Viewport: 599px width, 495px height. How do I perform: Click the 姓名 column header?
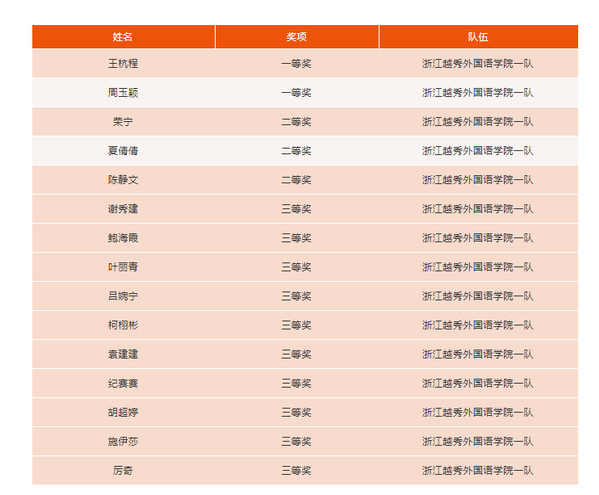click(x=123, y=37)
